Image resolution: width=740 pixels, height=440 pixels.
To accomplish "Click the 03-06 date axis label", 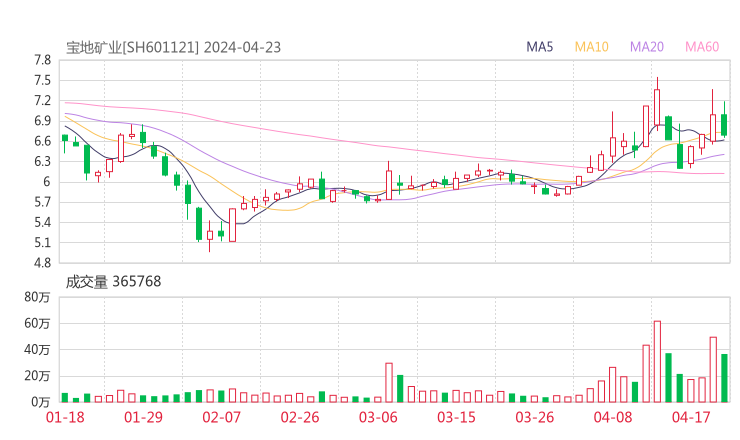I will click(x=378, y=417).
